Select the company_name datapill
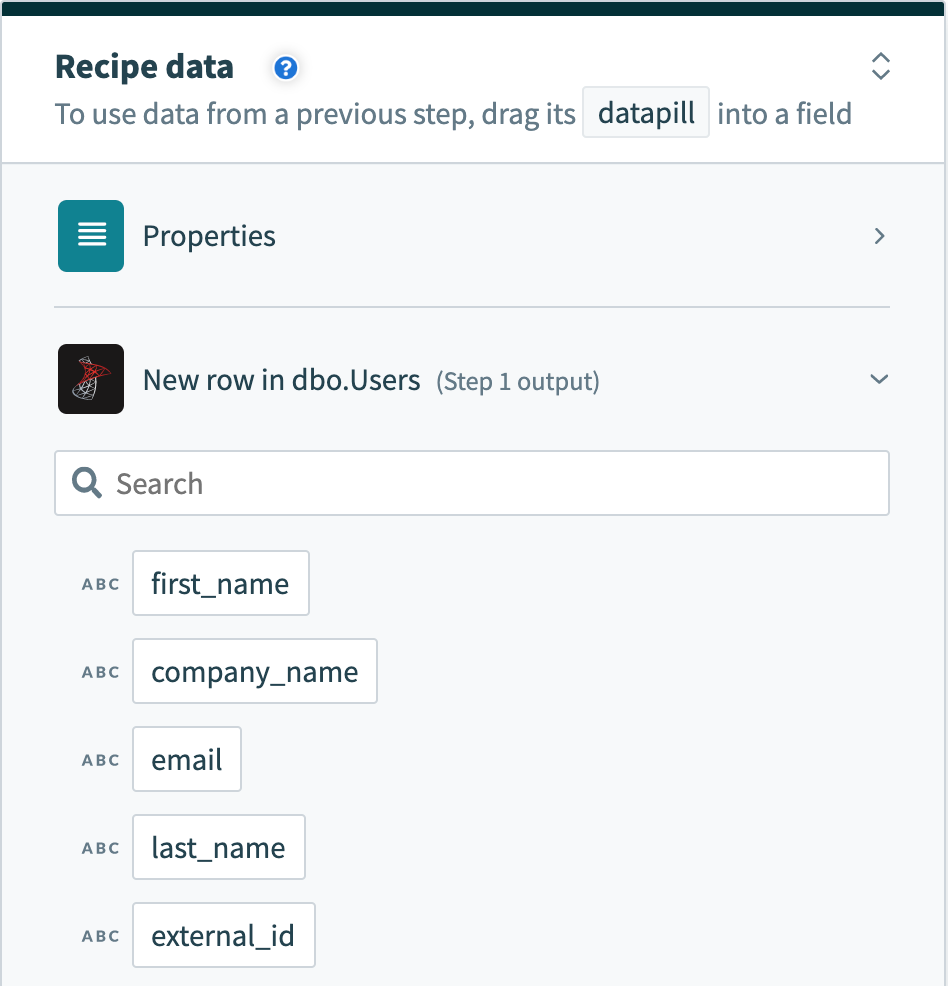This screenshot has width=948, height=986. (254, 672)
